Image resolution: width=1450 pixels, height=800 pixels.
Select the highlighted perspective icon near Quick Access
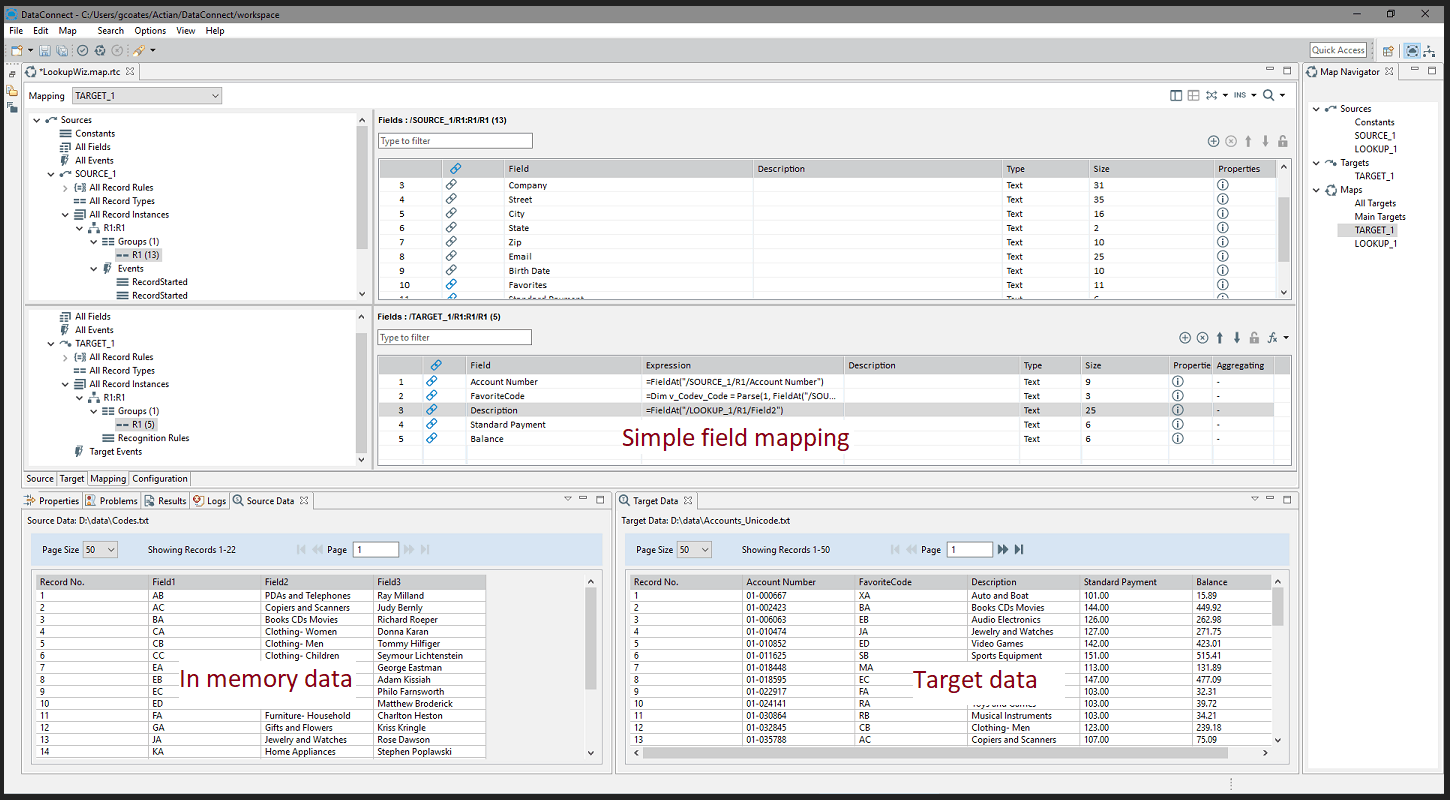pos(1412,49)
